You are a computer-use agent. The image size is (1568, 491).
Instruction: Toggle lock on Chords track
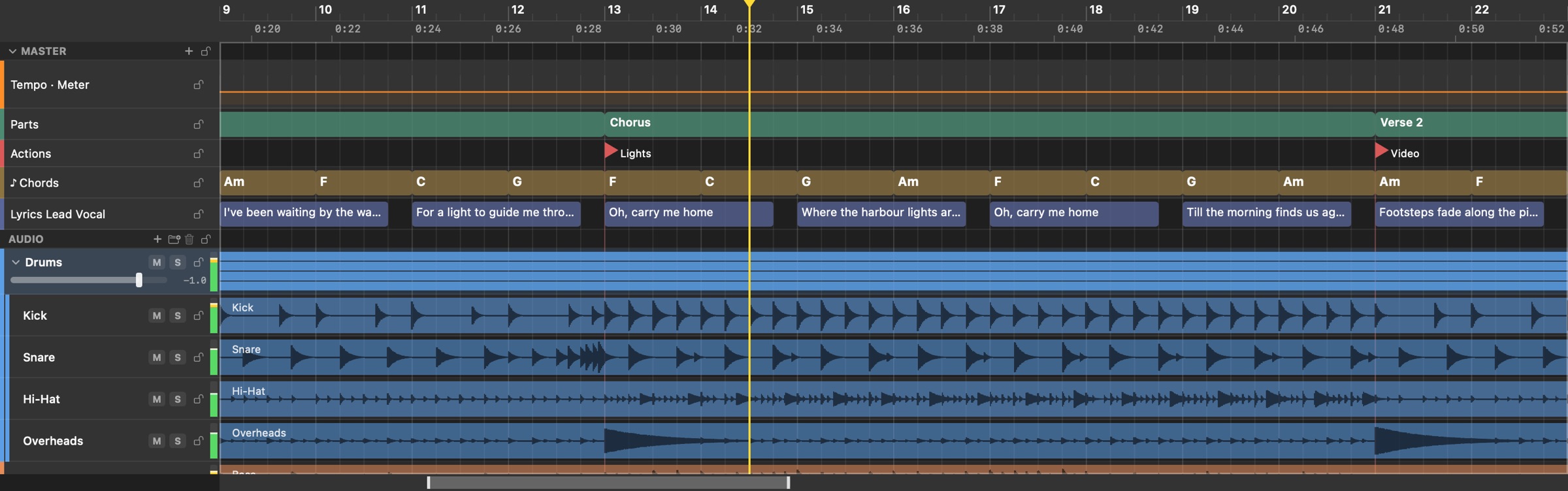[x=199, y=183]
